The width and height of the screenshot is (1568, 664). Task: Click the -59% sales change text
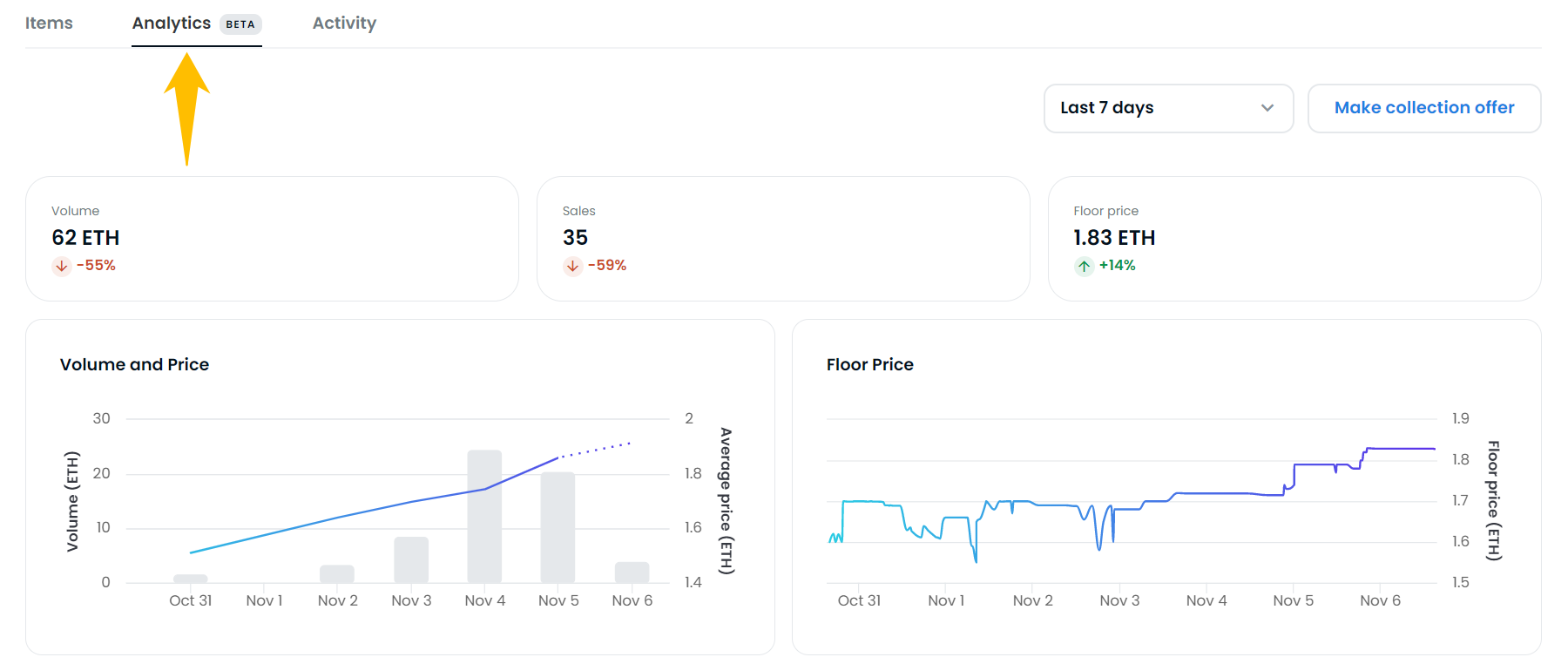coord(607,266)
